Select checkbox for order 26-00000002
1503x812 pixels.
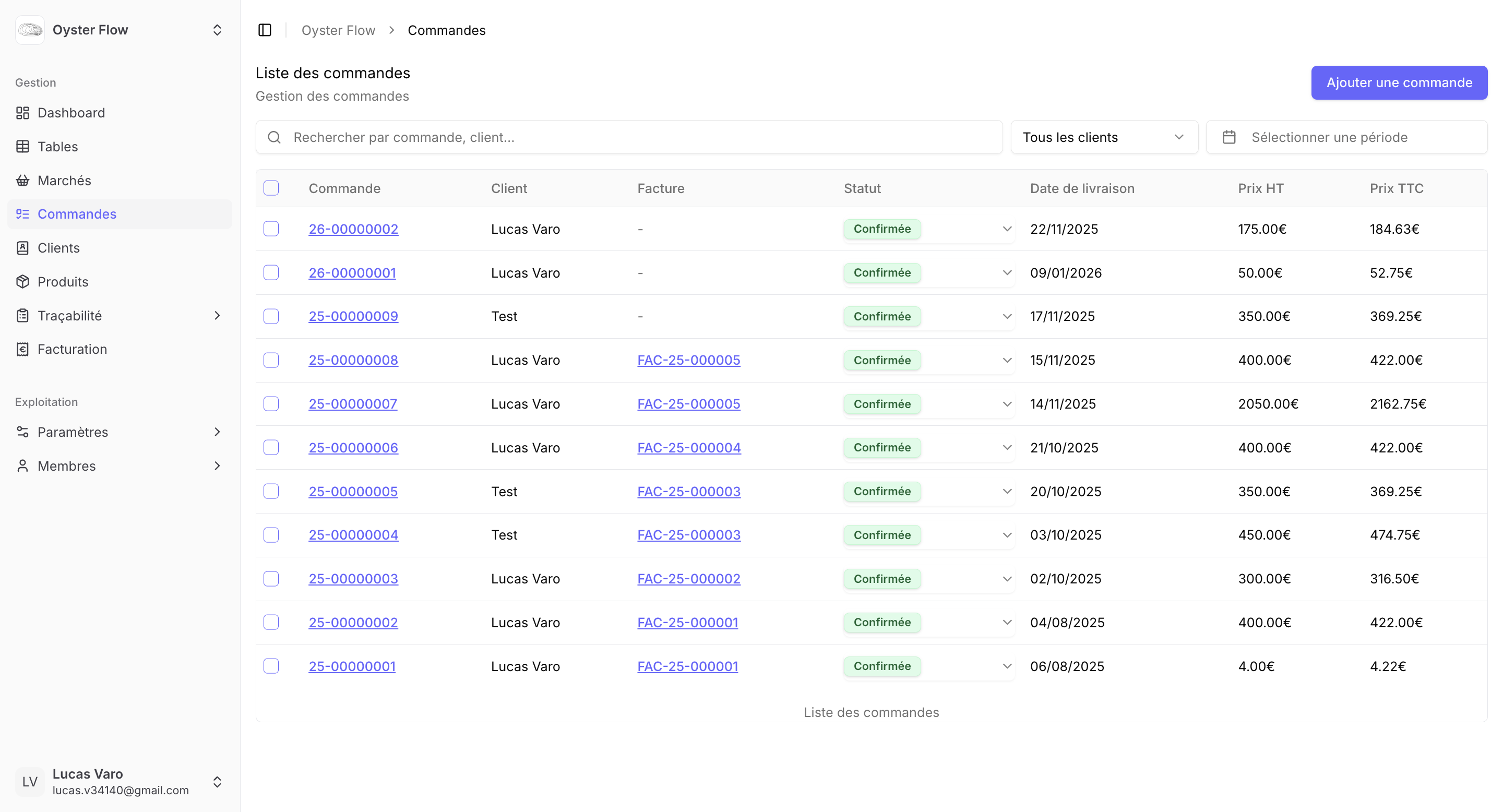click(x=271, y=229)
